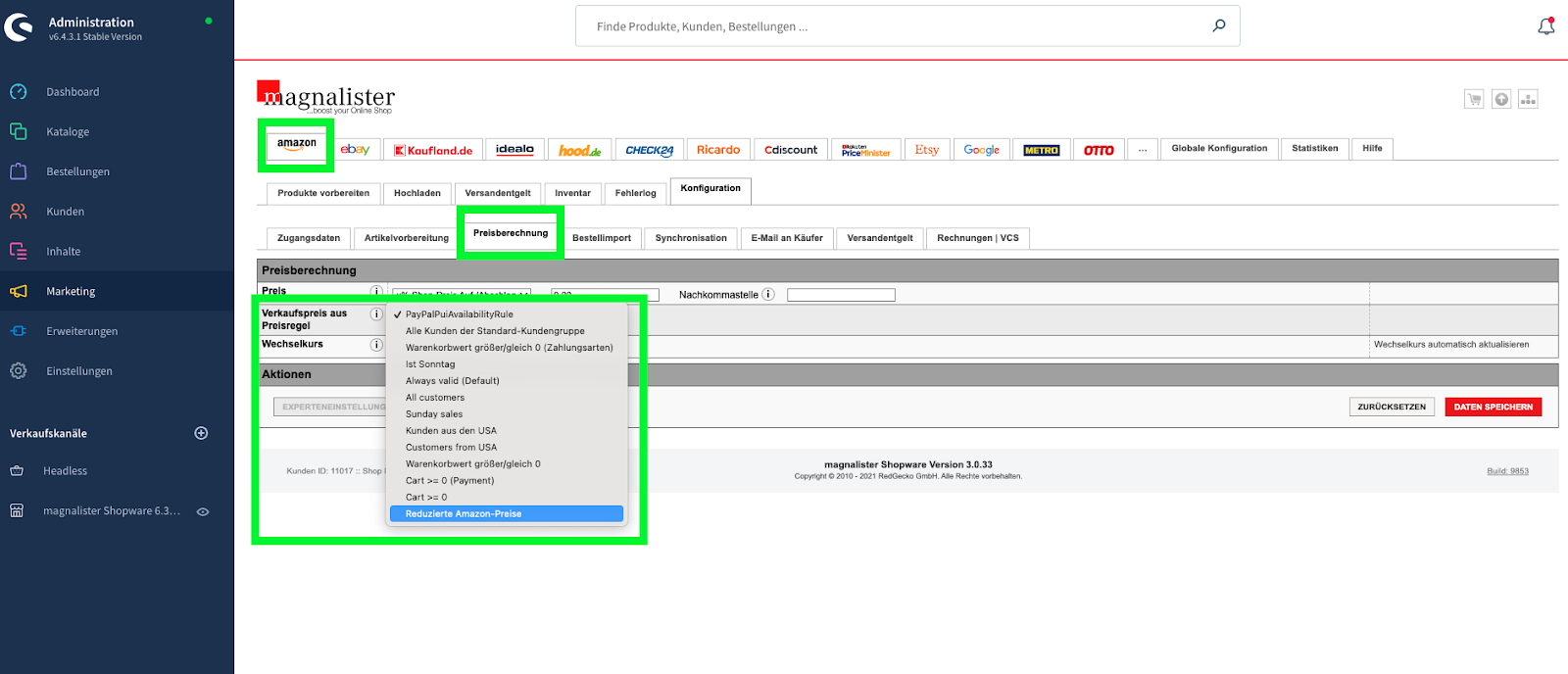The height and width of the screenshot is (674, 1568).
Task: Click the Experteneinstellungen button
Action: (330, 407)
